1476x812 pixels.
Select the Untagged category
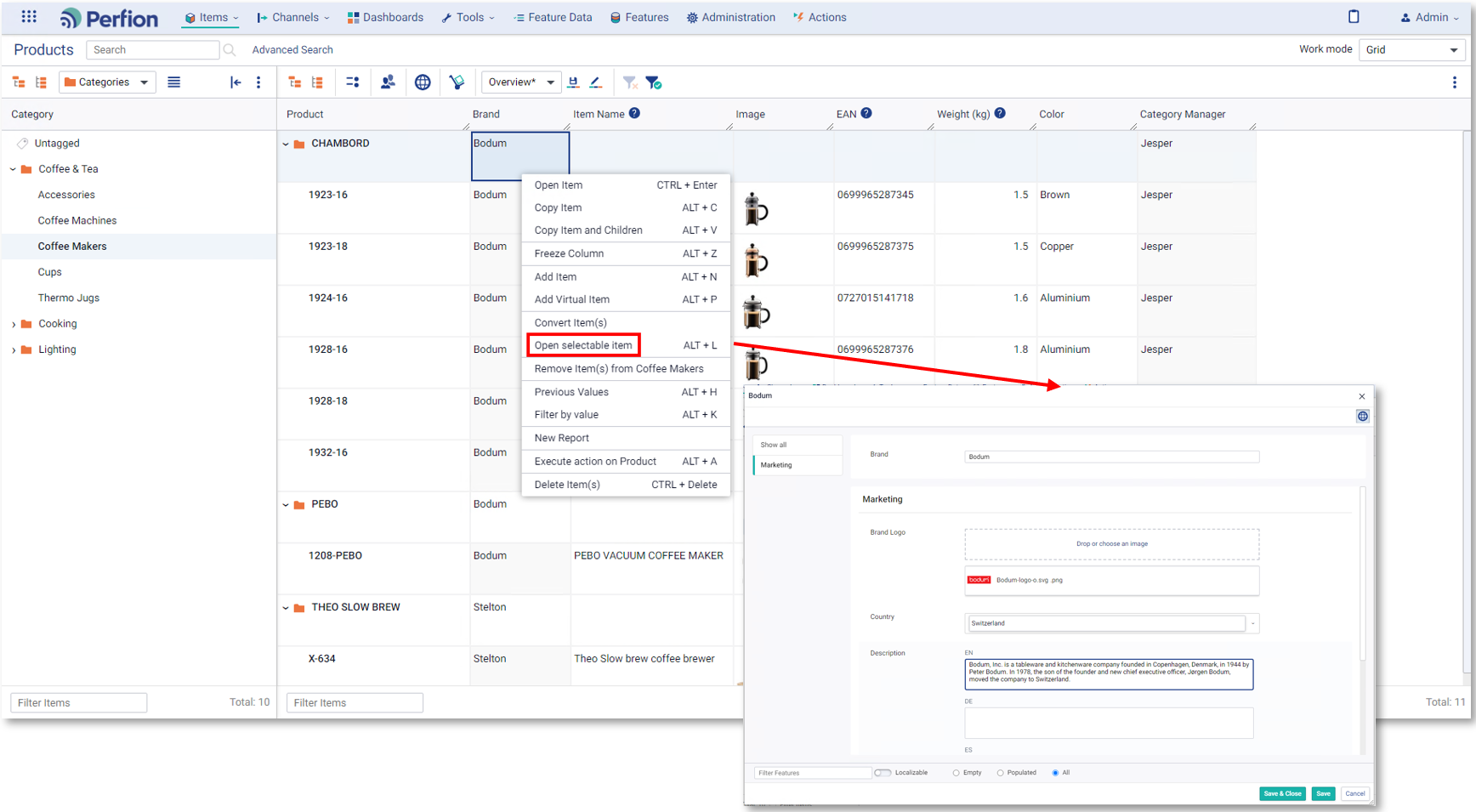point(57,144)
